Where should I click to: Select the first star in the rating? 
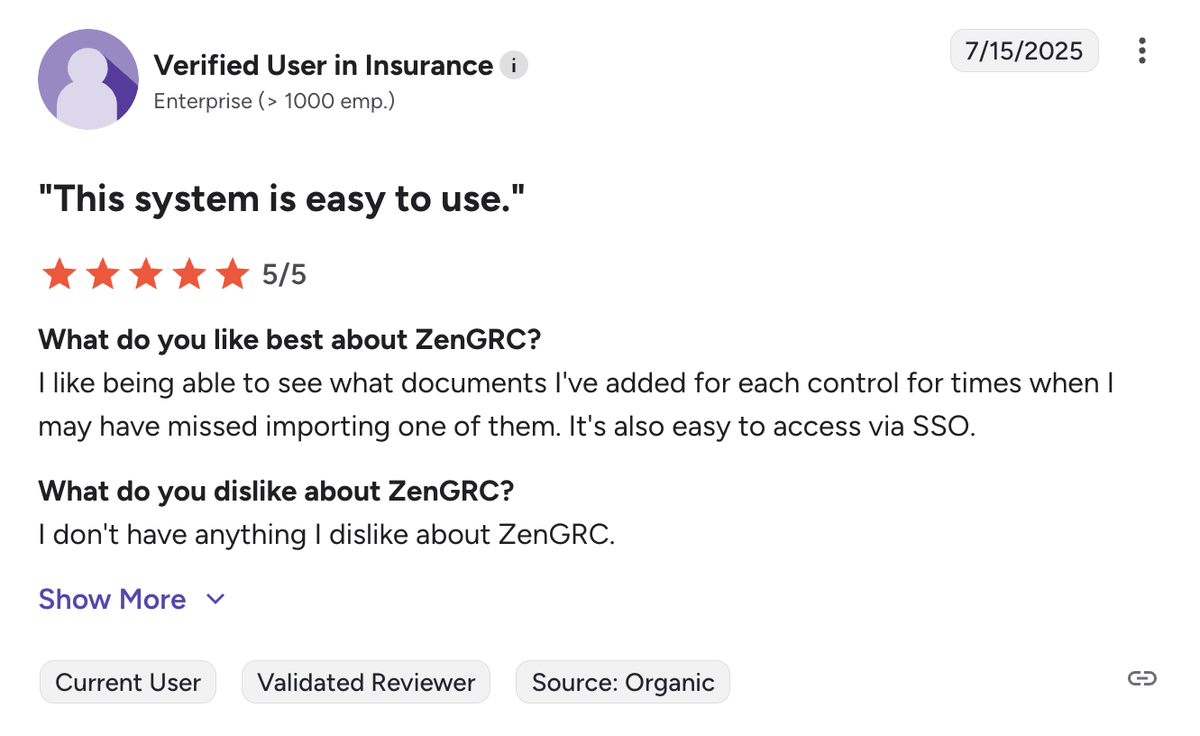click(59, 273)
